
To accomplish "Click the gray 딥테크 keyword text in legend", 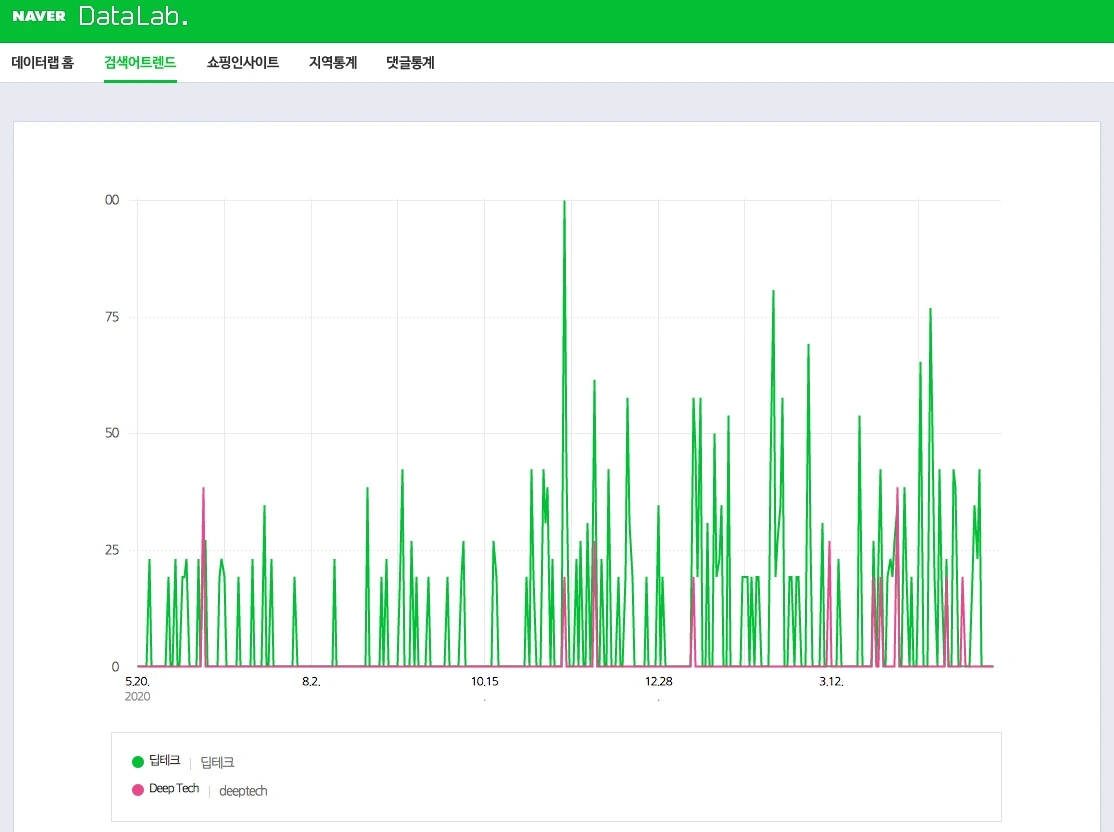I will [217, 762].
